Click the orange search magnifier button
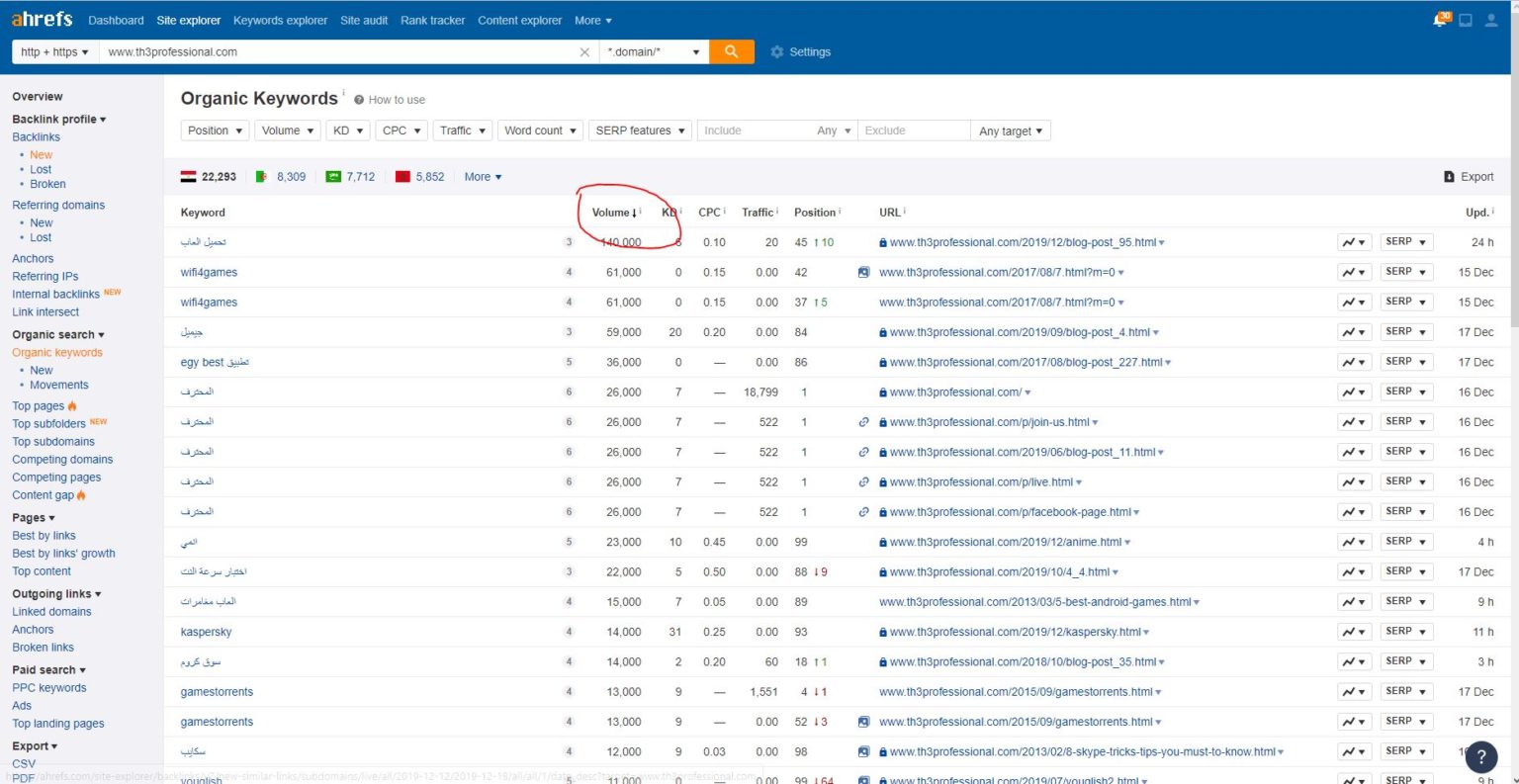This screenshot has height=784, width=1519. [732, 51]
